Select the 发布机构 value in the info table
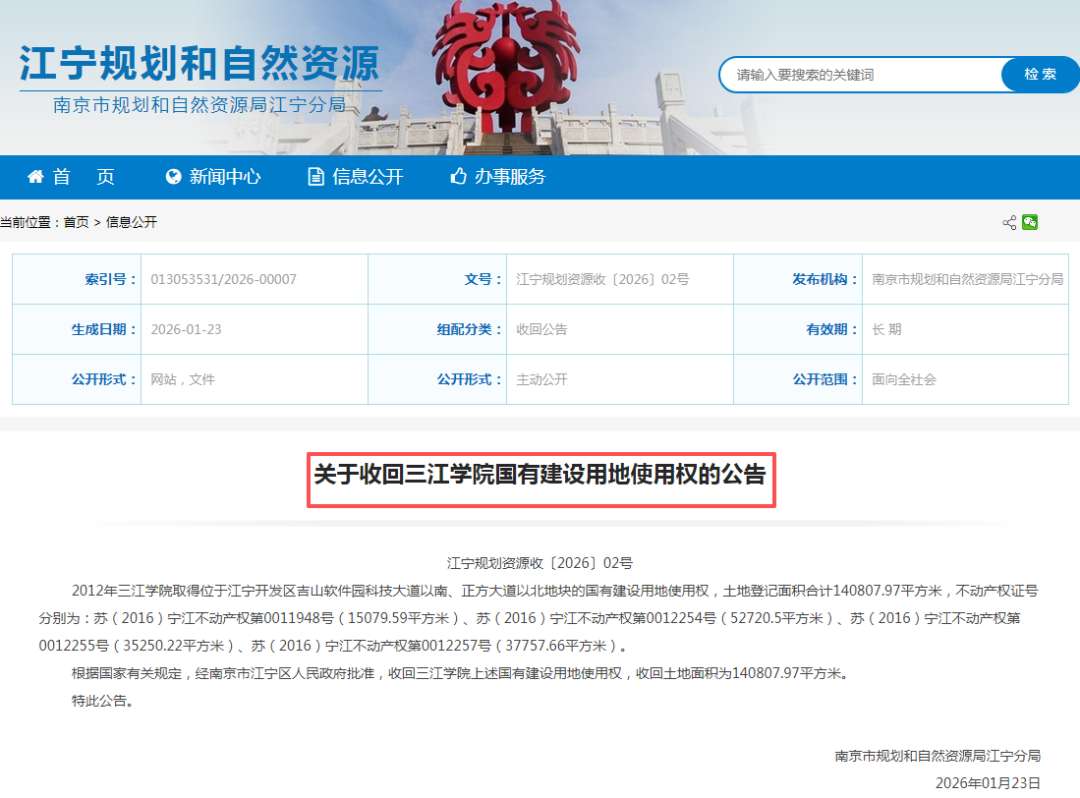 point(964,279)
